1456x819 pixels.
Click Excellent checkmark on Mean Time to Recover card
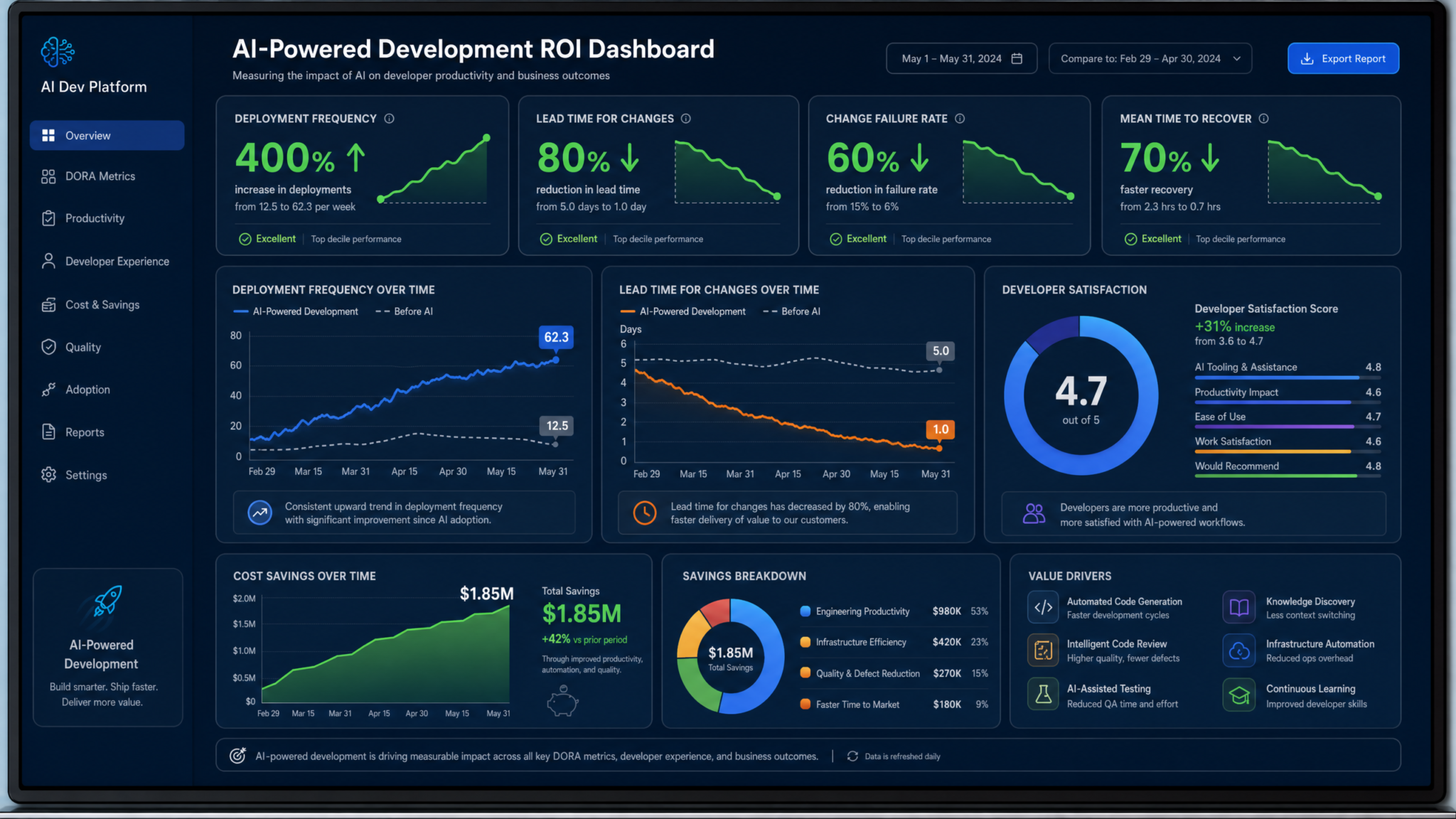pos(1130,239)
